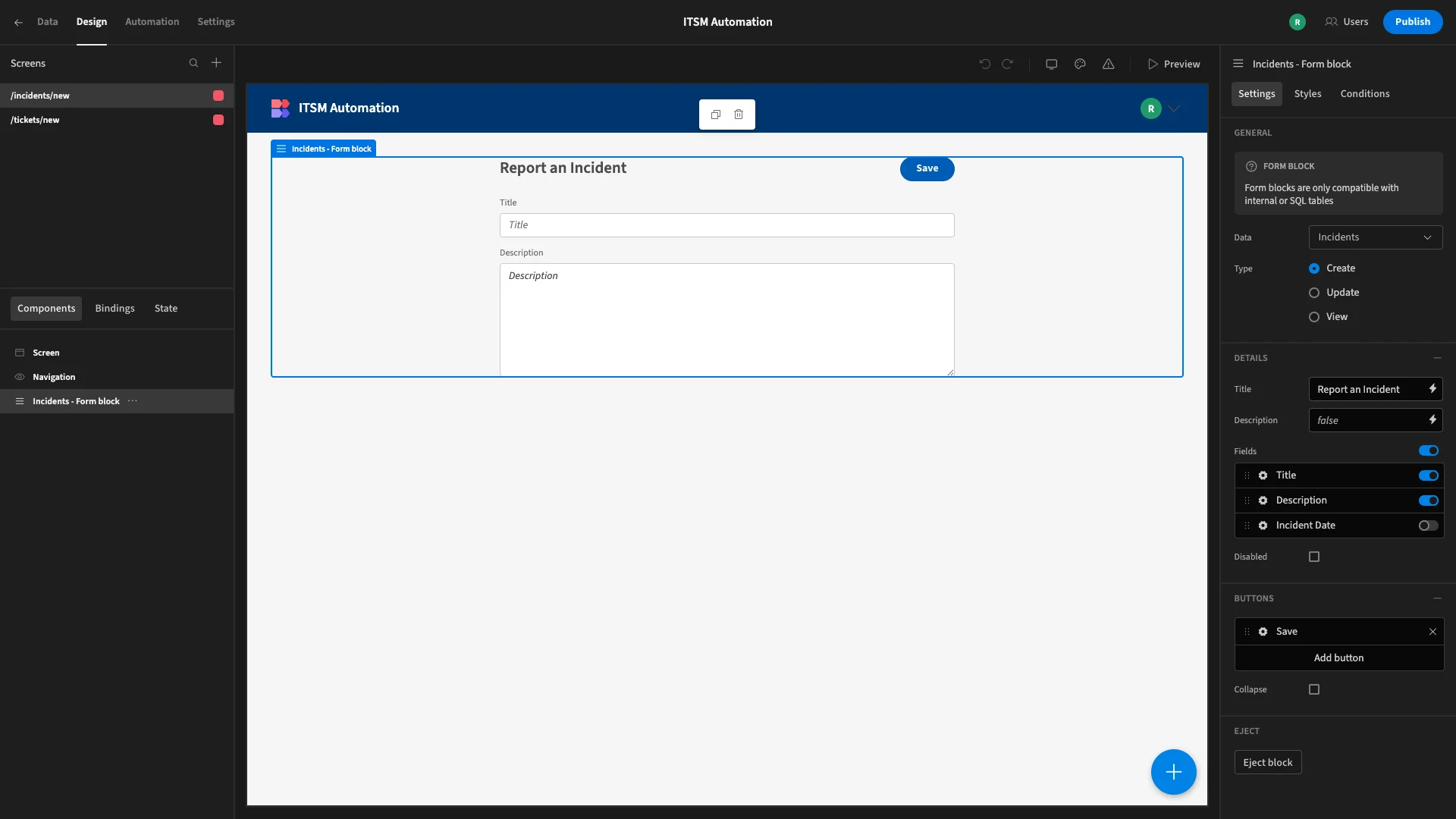Click the redo arrow icon
1456x819 pixels.
[1007, 64]
